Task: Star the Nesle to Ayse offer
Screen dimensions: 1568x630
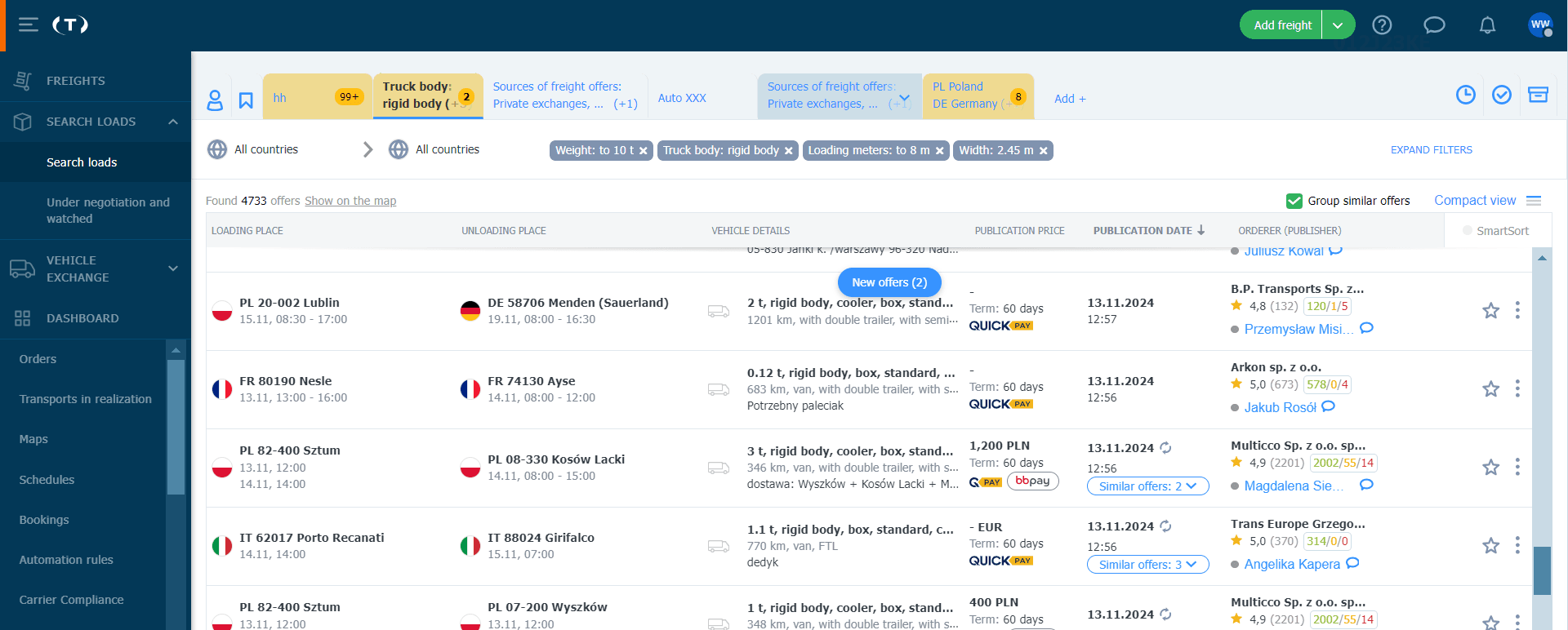Action: tap(1490, 388)
